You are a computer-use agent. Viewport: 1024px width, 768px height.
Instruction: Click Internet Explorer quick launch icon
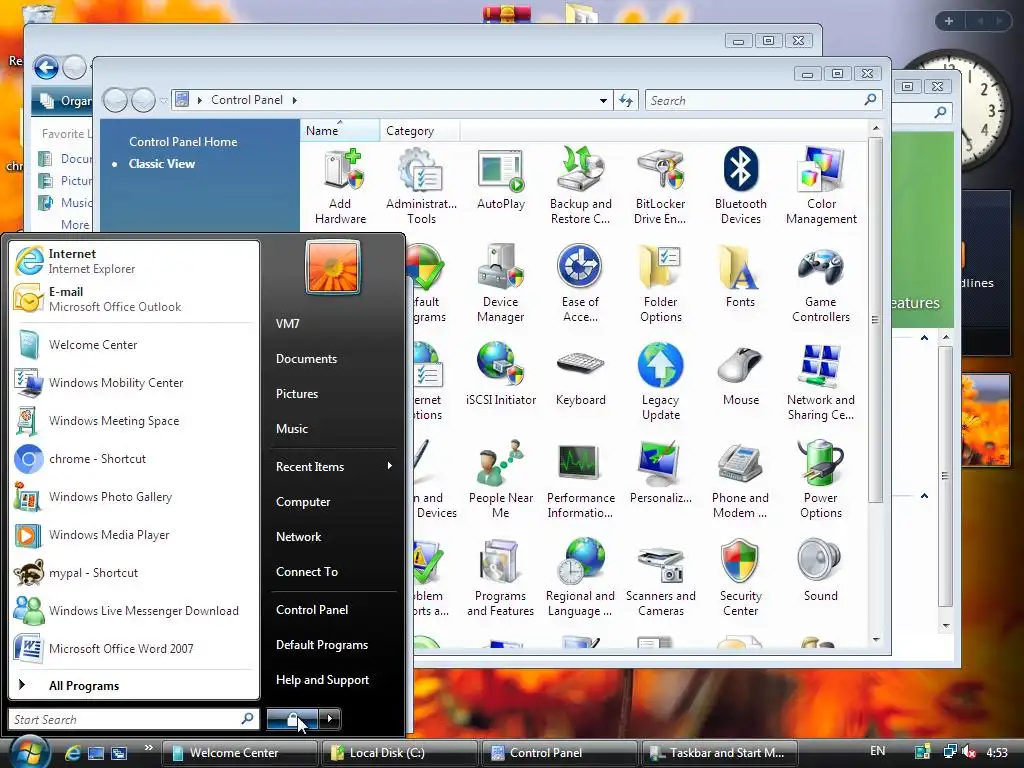click(x=72, y=753)
